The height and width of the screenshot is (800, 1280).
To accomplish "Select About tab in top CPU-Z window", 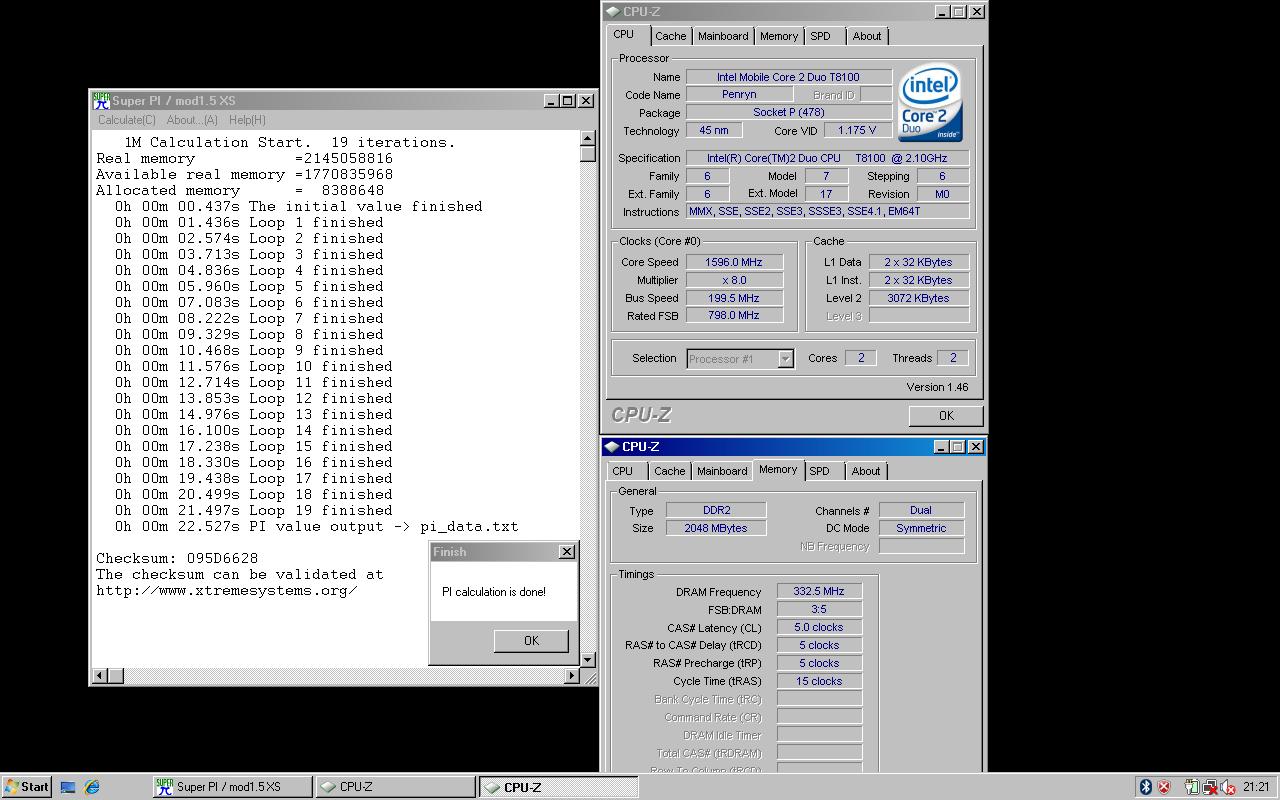I will point(867,36).
